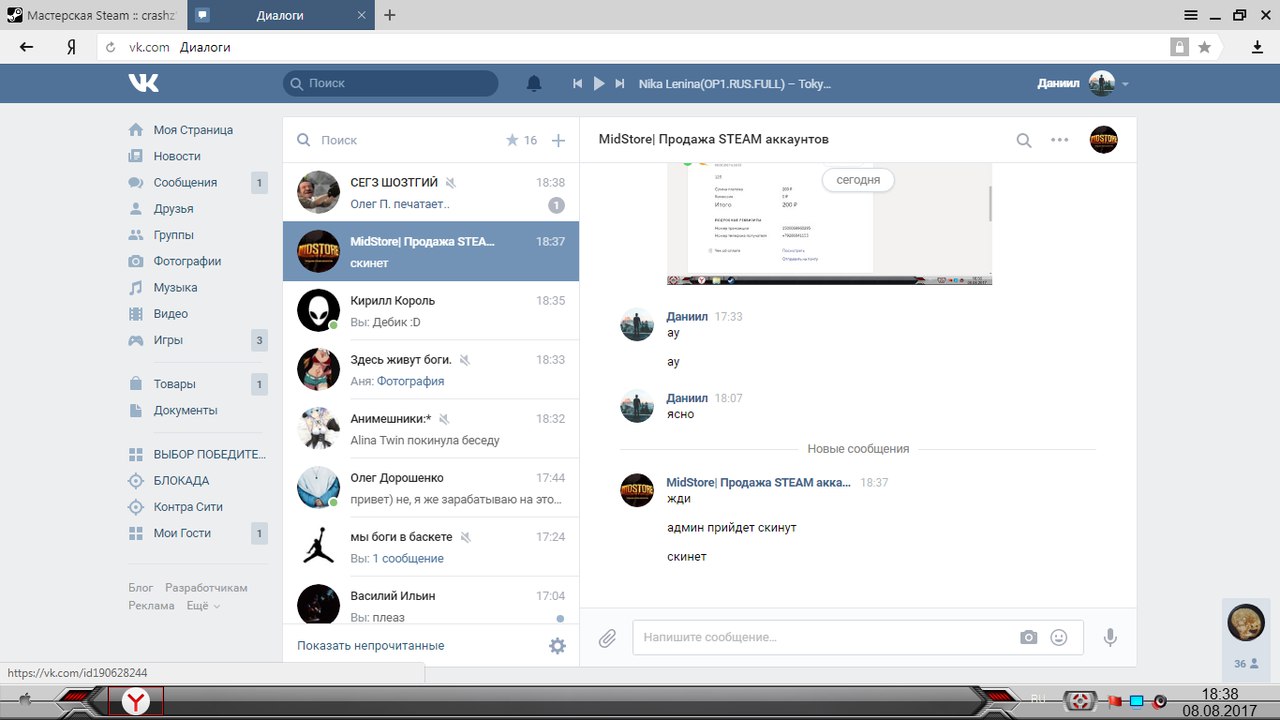Play the Nika Lenina track
Image resolution: width=1280 pixels, height=720 pixels.
pos(599,84)
